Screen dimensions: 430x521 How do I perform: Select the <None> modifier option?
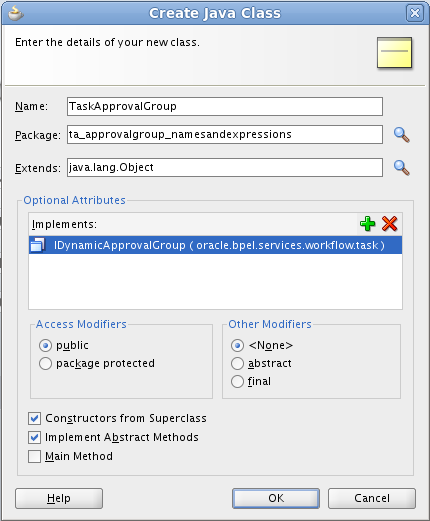tap(237, 345)
